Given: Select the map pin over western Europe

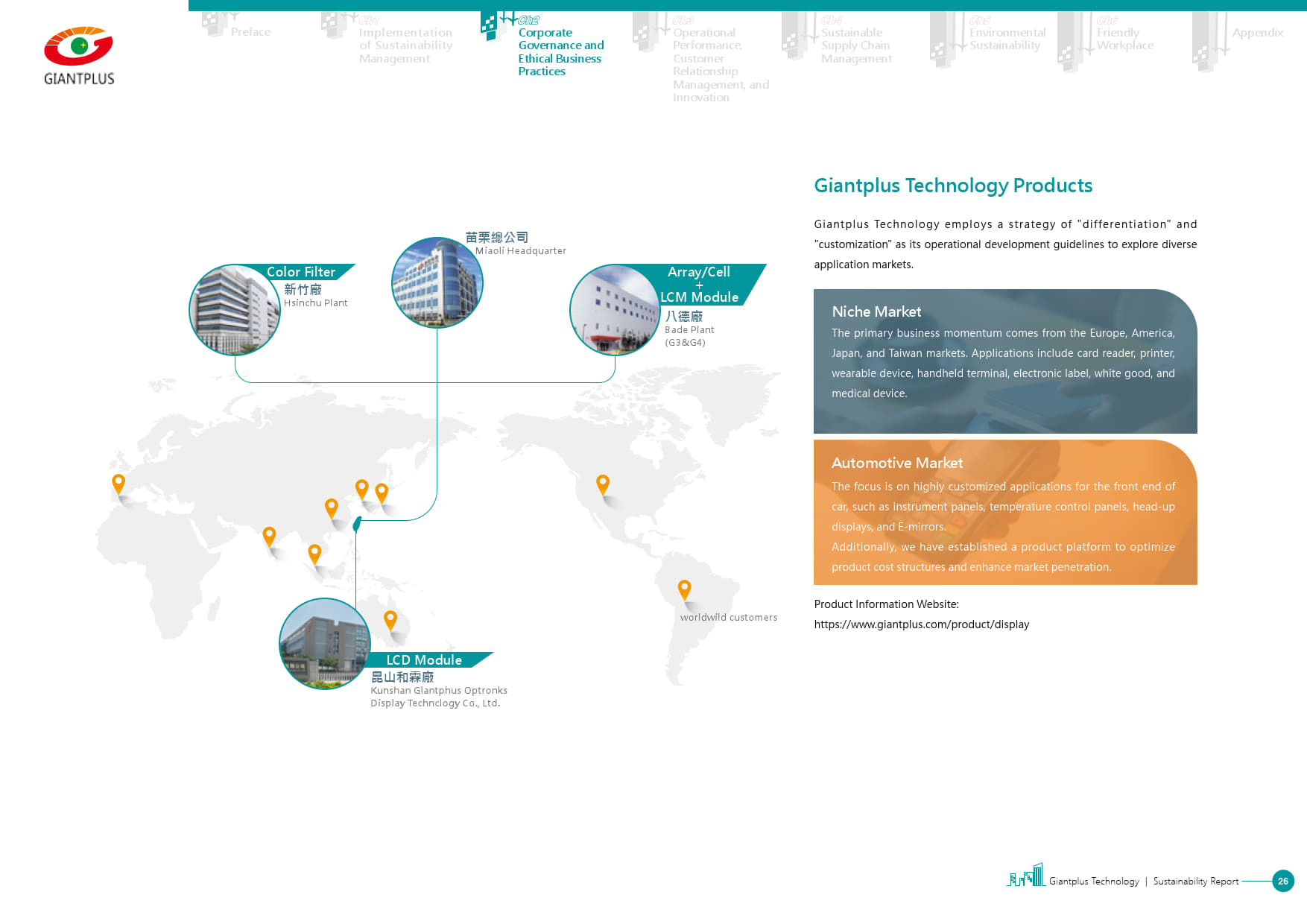Looking at the screenshot, I should click(118, 484).
